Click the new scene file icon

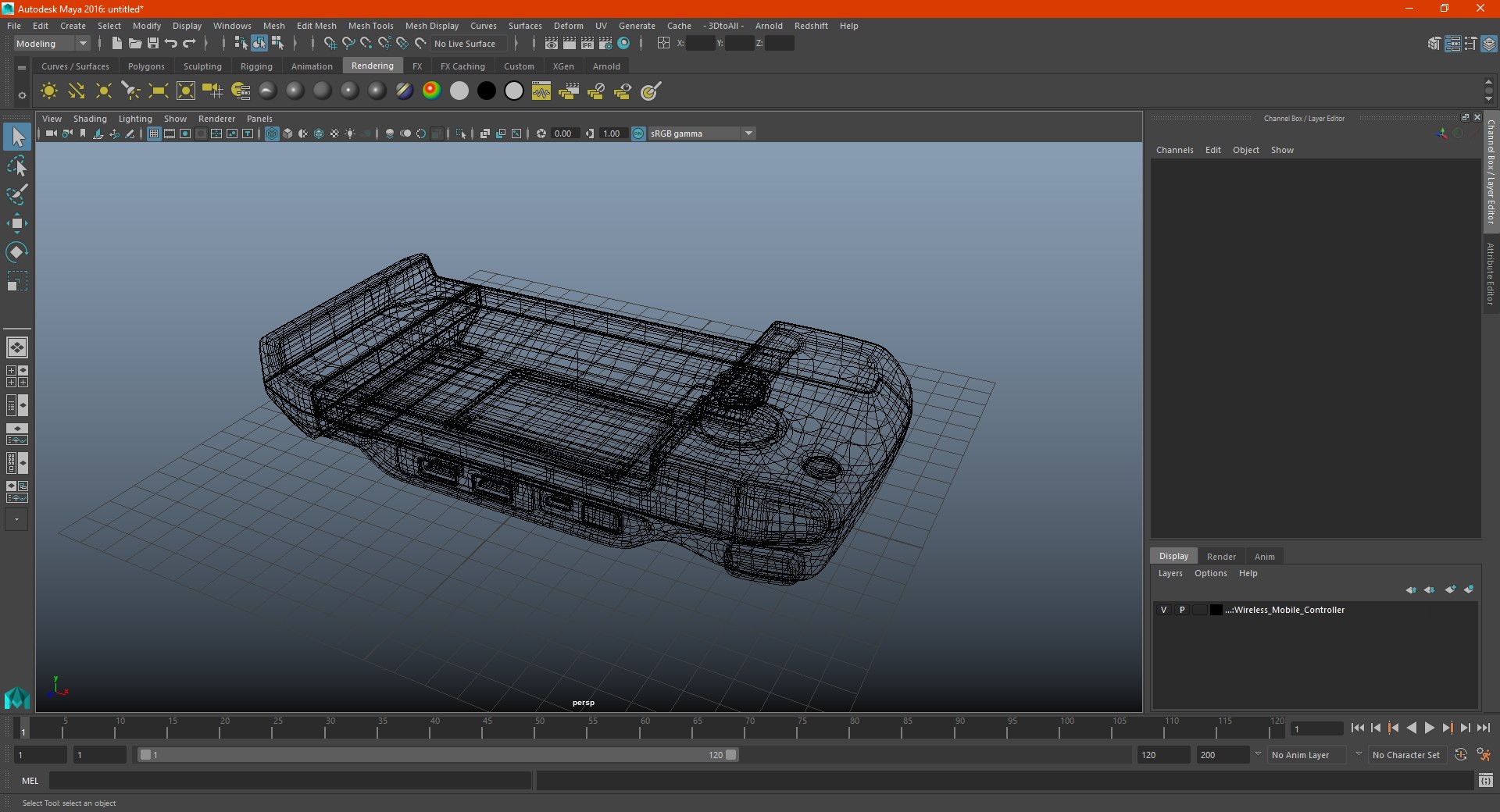point(117,43)
